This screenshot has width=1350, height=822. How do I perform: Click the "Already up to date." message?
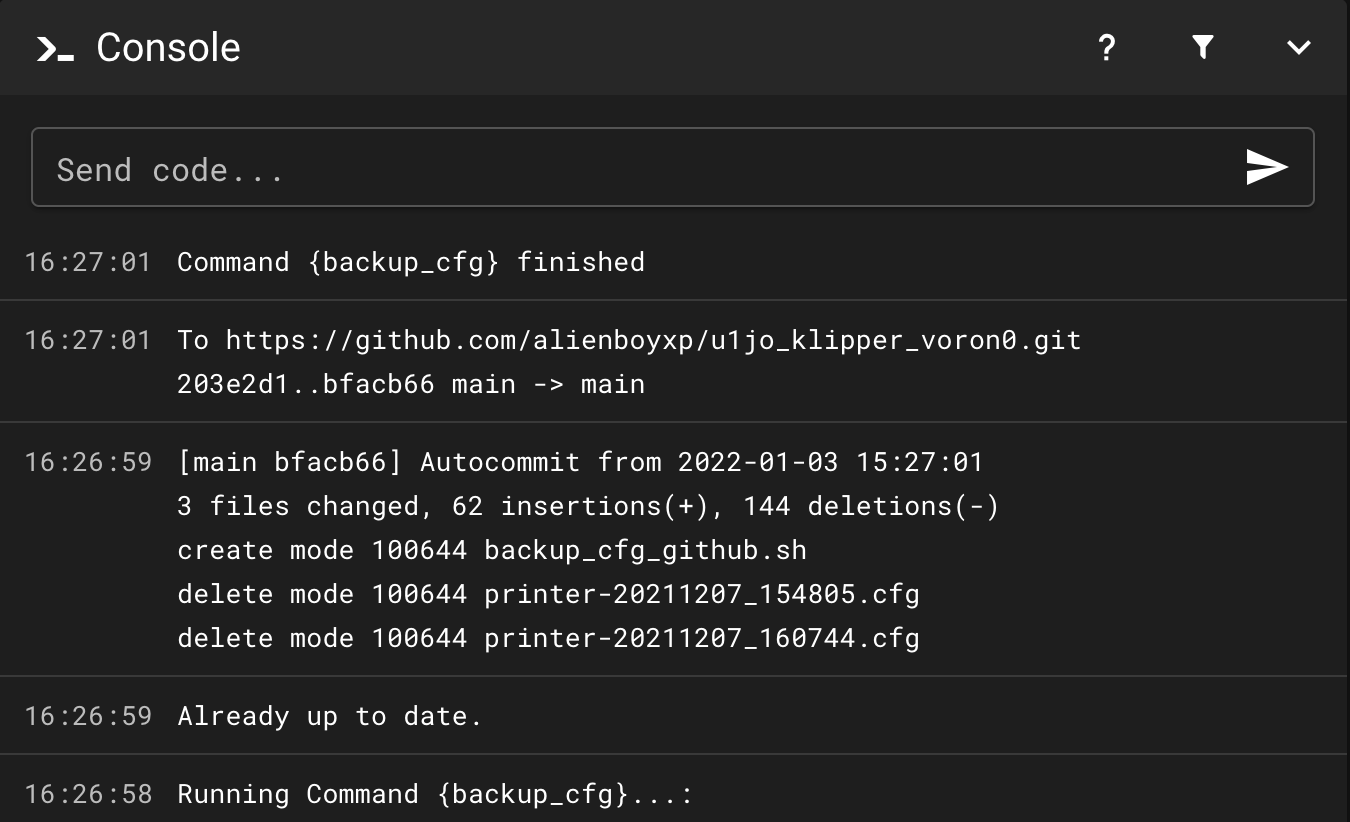click(x=330, y=716)
